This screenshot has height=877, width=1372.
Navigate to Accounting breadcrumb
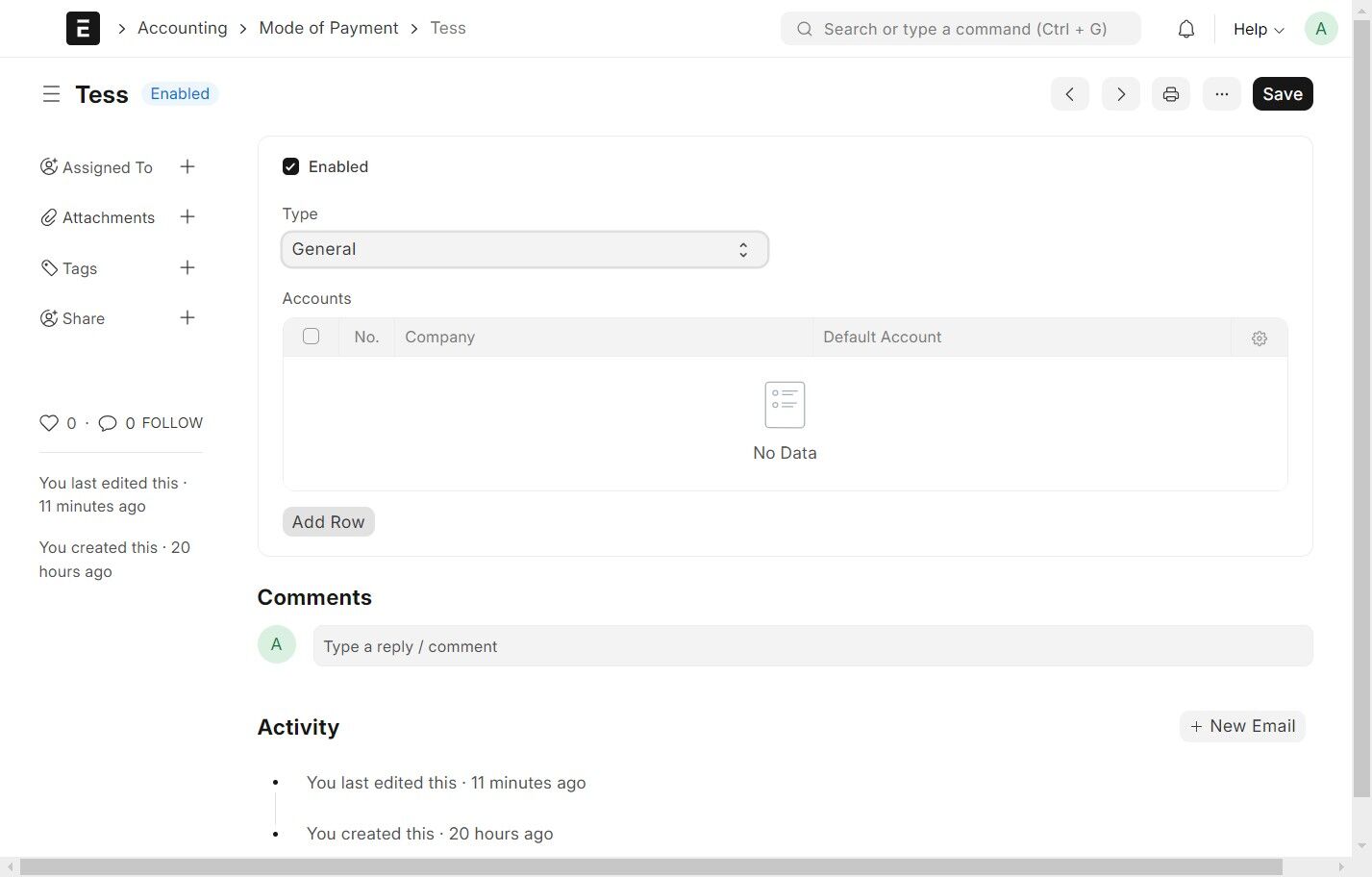(182, 28)
